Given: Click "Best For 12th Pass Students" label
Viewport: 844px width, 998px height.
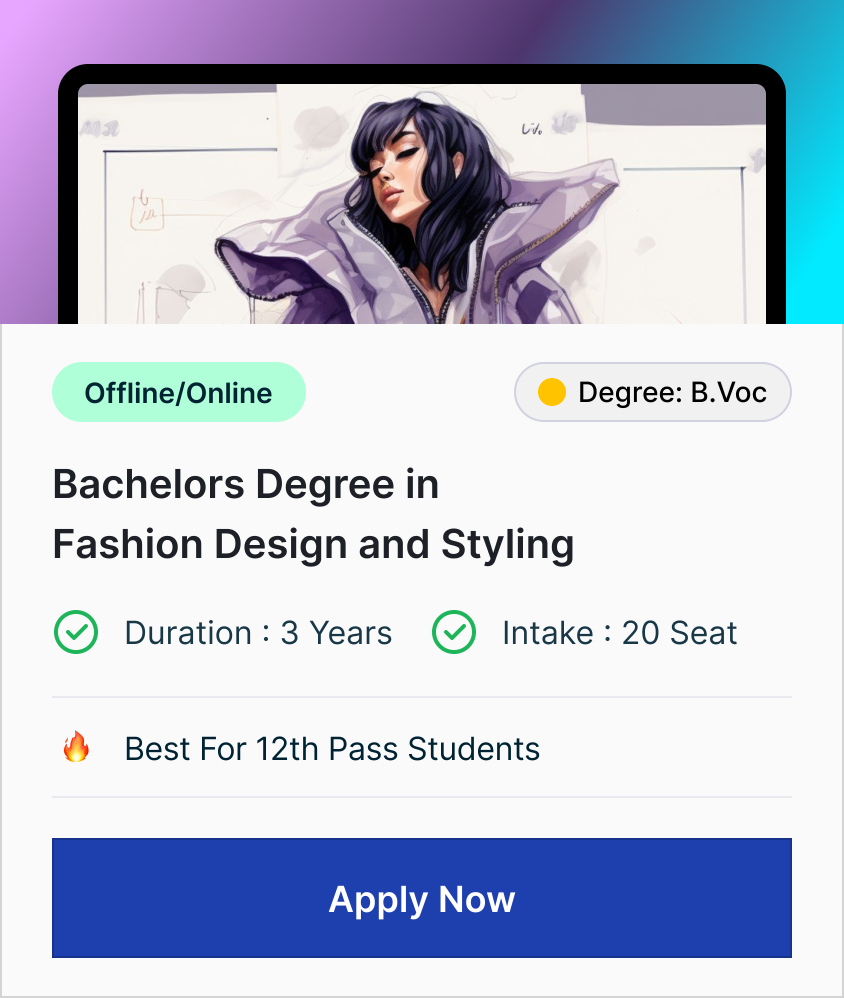Looking at the screenshot, I should click(x=332, y=748).
